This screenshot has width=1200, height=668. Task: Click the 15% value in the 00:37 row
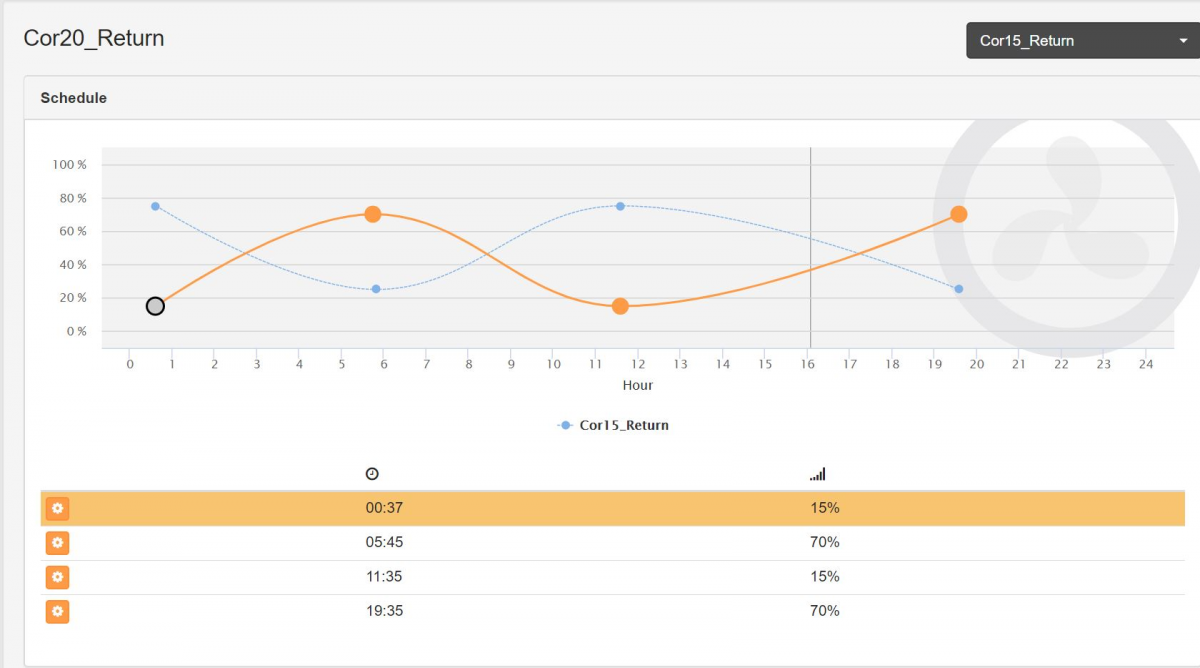click(825, 508)
